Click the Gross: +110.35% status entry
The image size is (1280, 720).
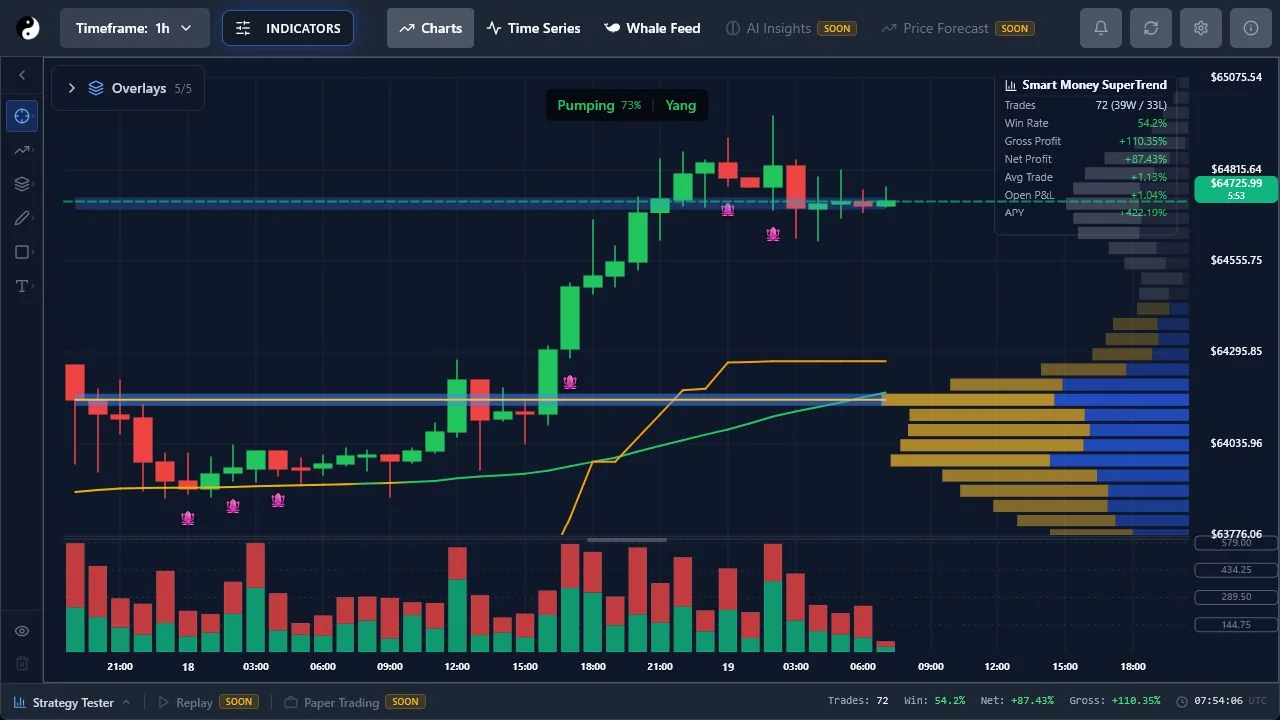[x=1115, y=701]
